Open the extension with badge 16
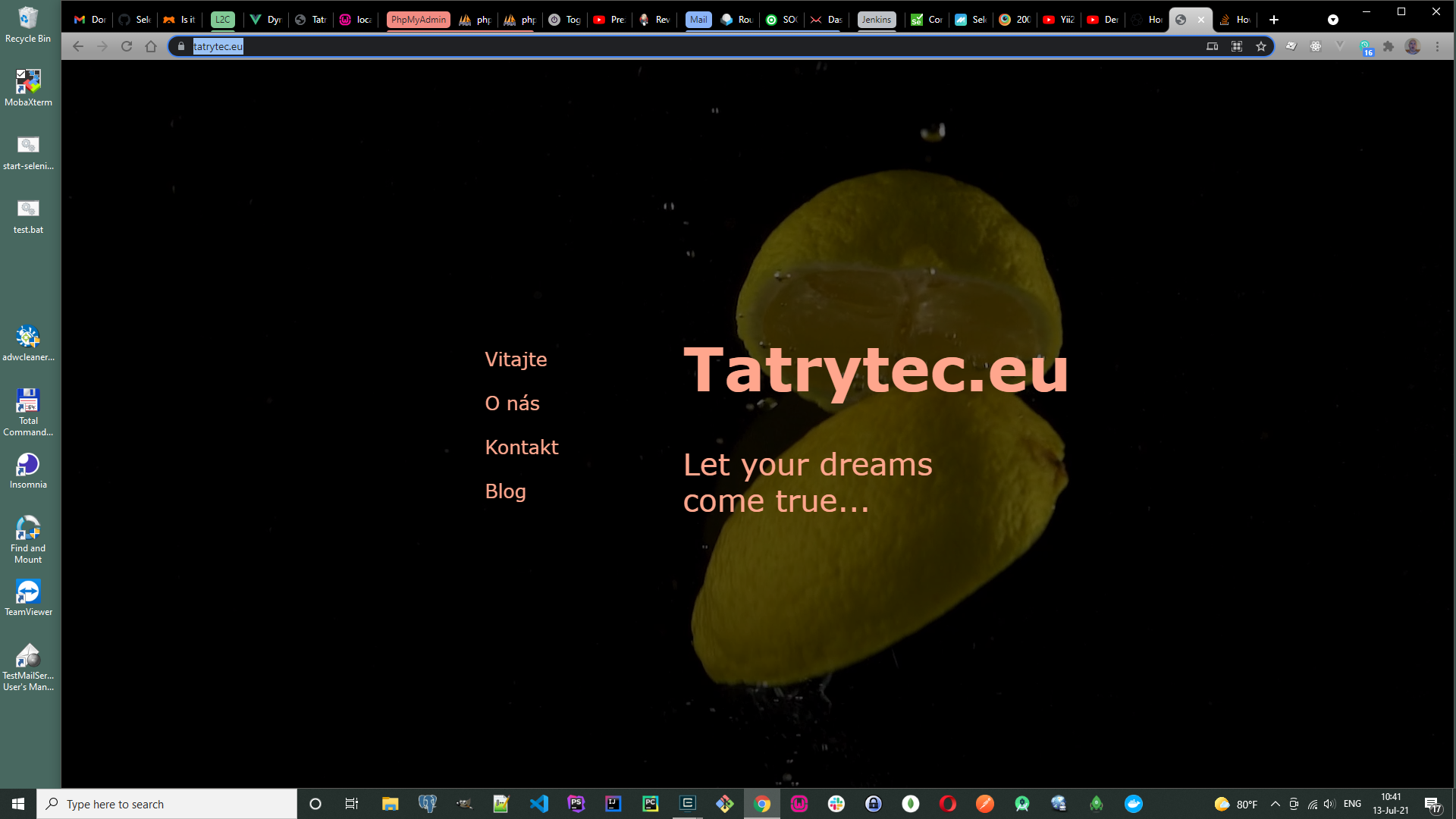The width and height of the screenshot is (1456, 819). 1366,48
